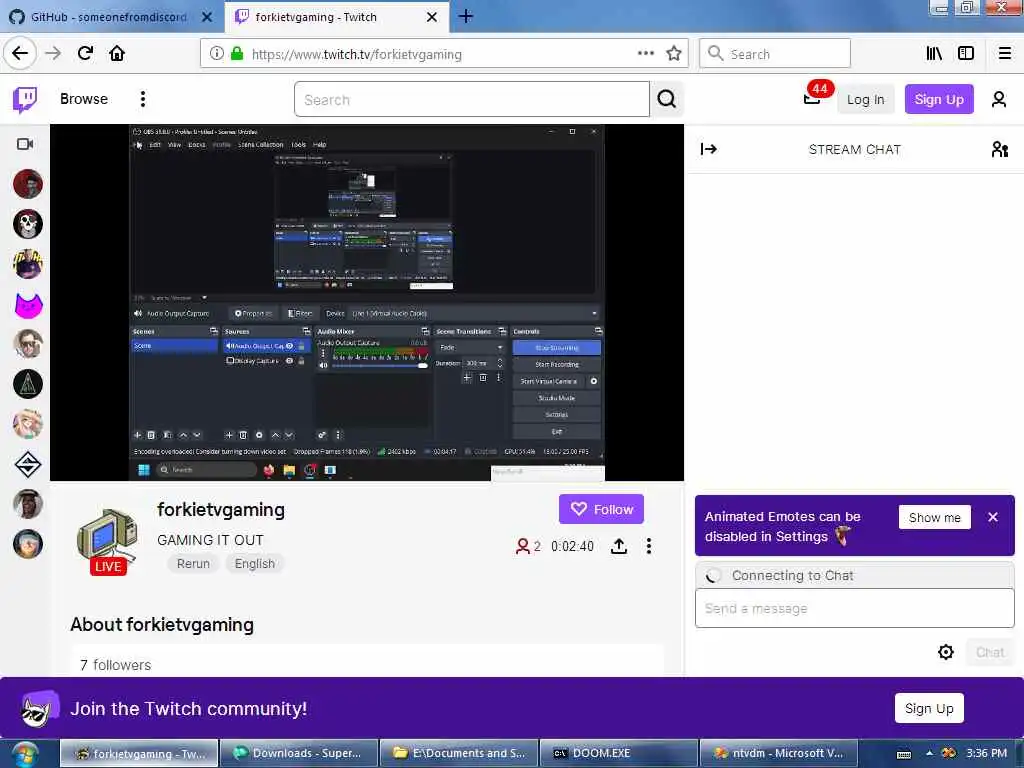The image size is (1024, 768).
Task: Close the GitHub tab
Action: (207, 17)
